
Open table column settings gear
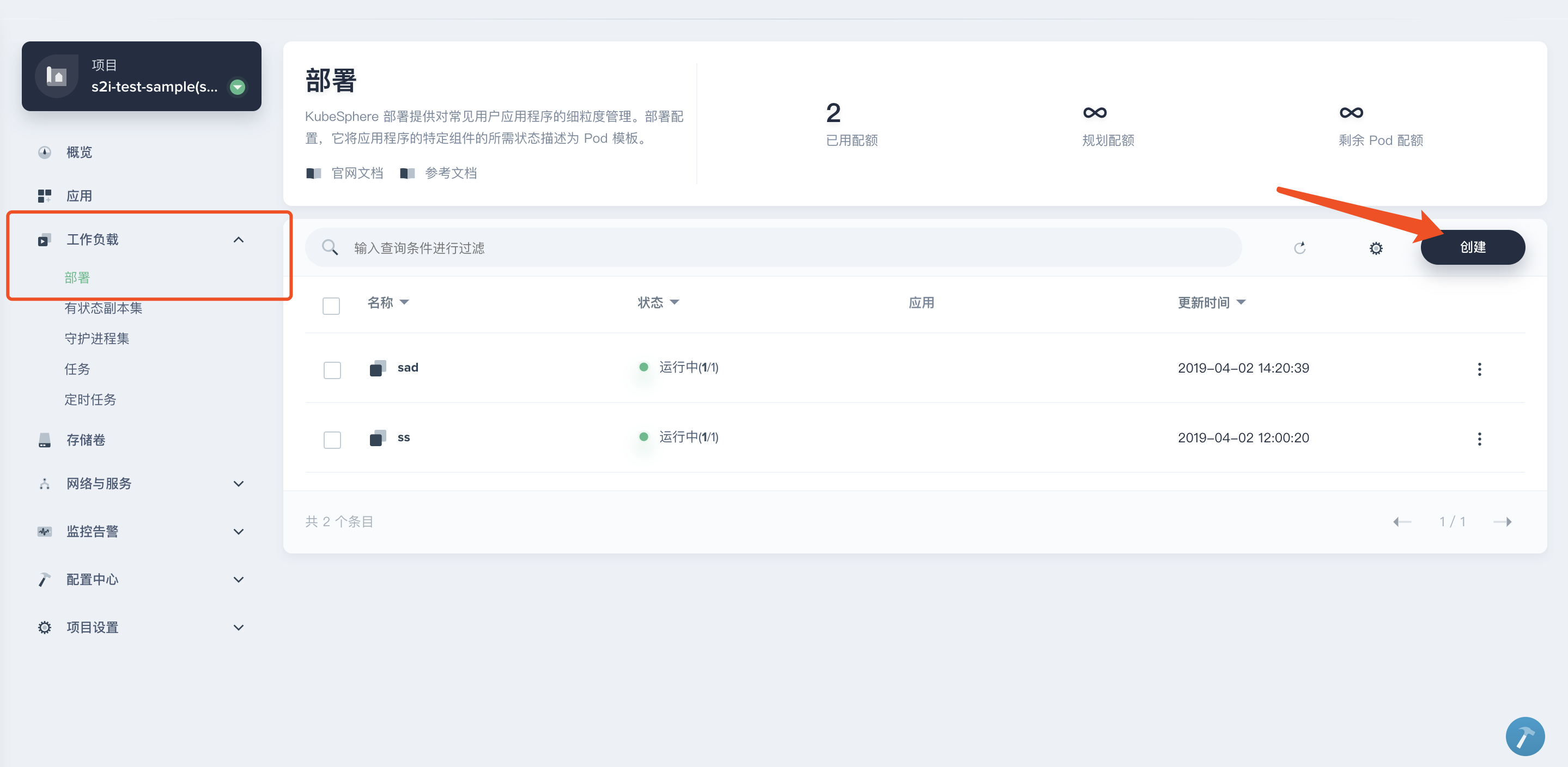coord(1376,248)
